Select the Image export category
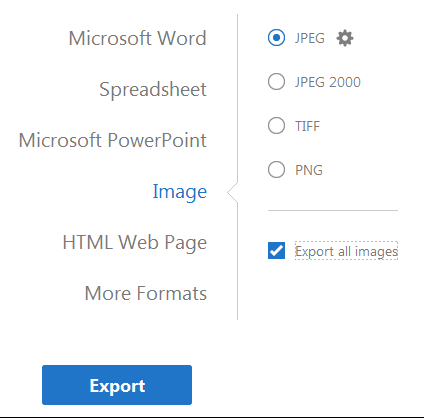The height and width of the screenshot is (418, 424). (180, 192)
